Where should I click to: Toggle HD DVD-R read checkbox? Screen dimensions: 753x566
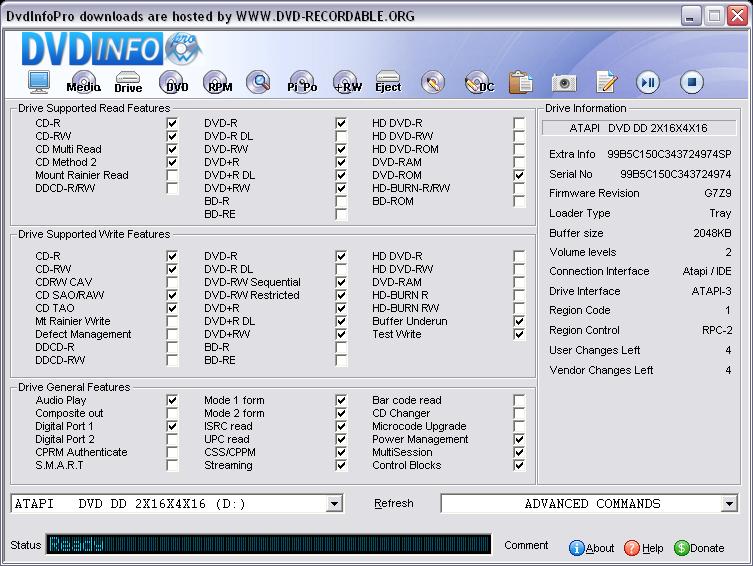tap(519, 123)
